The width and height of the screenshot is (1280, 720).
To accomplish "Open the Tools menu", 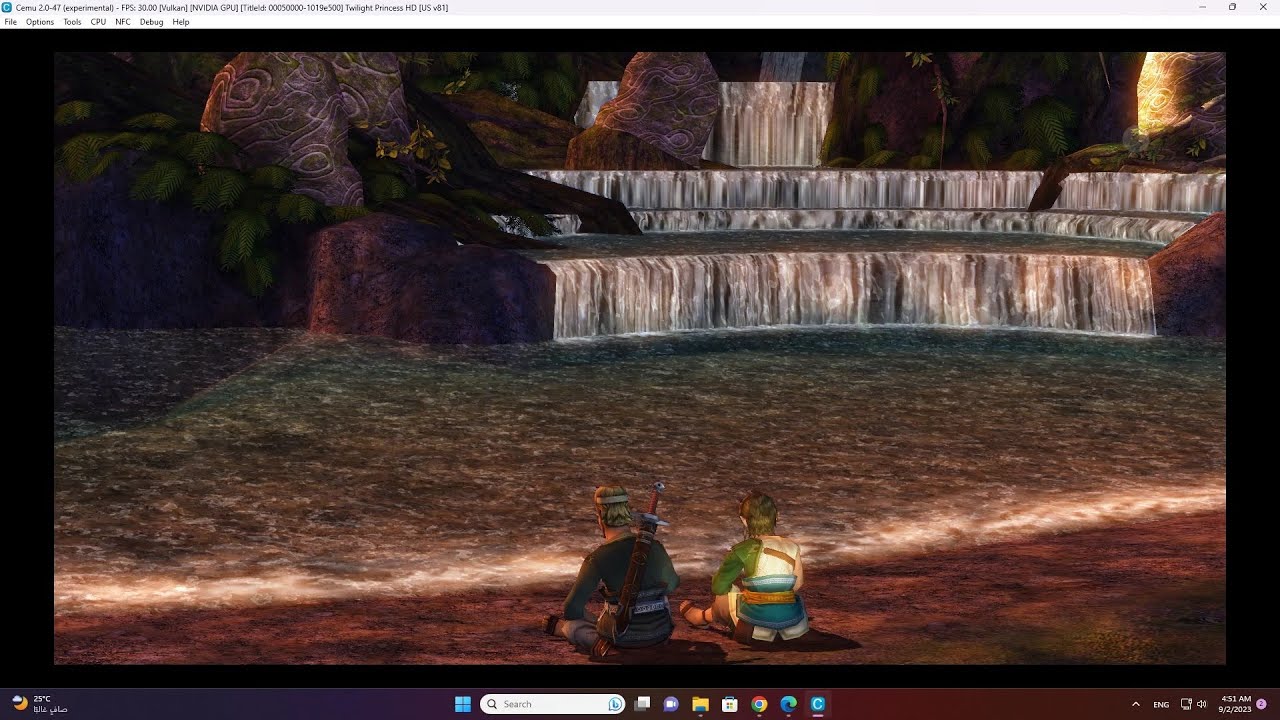I will pos(72,22).
